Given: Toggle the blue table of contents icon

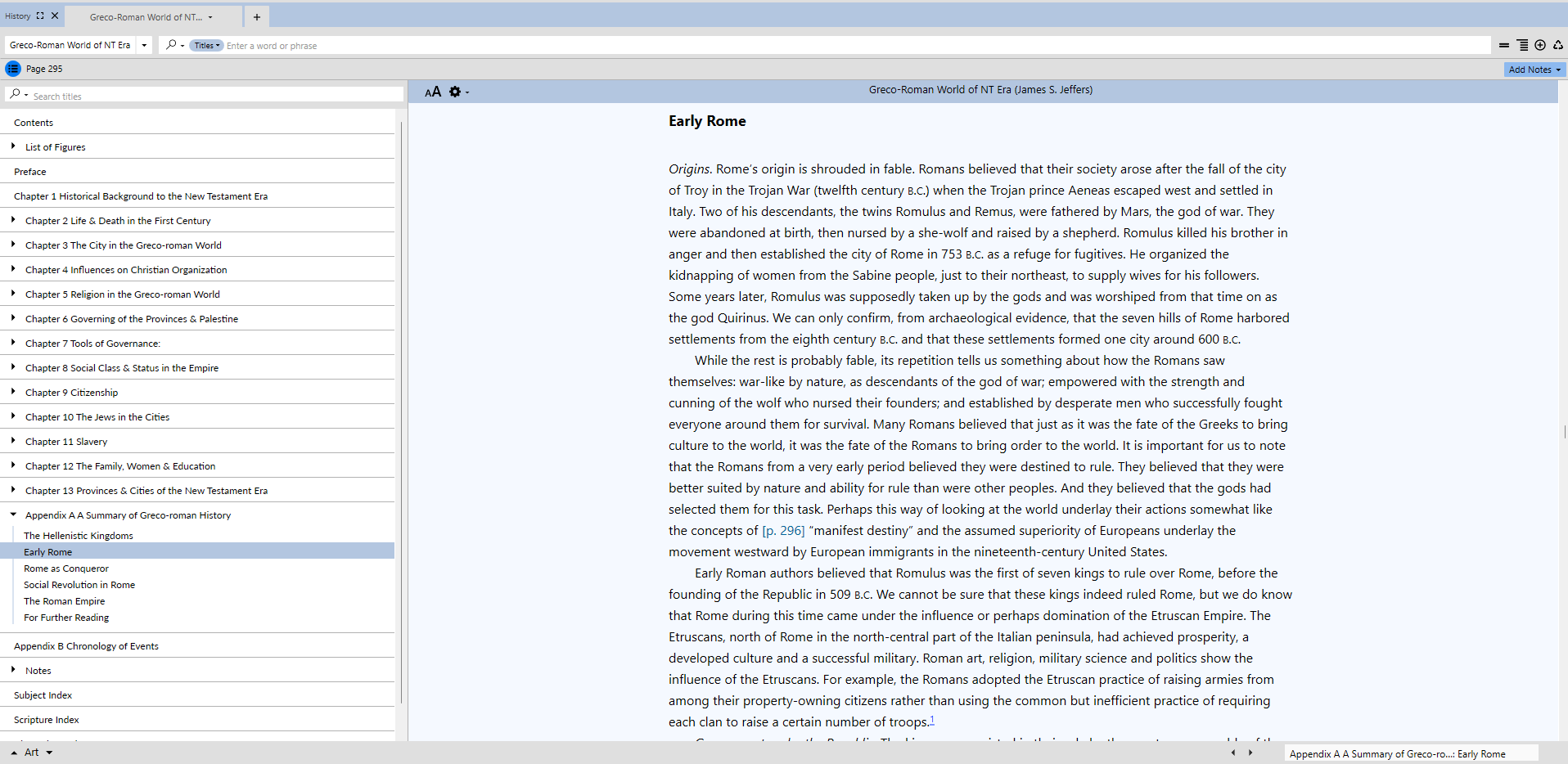Looking at the screenshot, I should coord(13,69).
